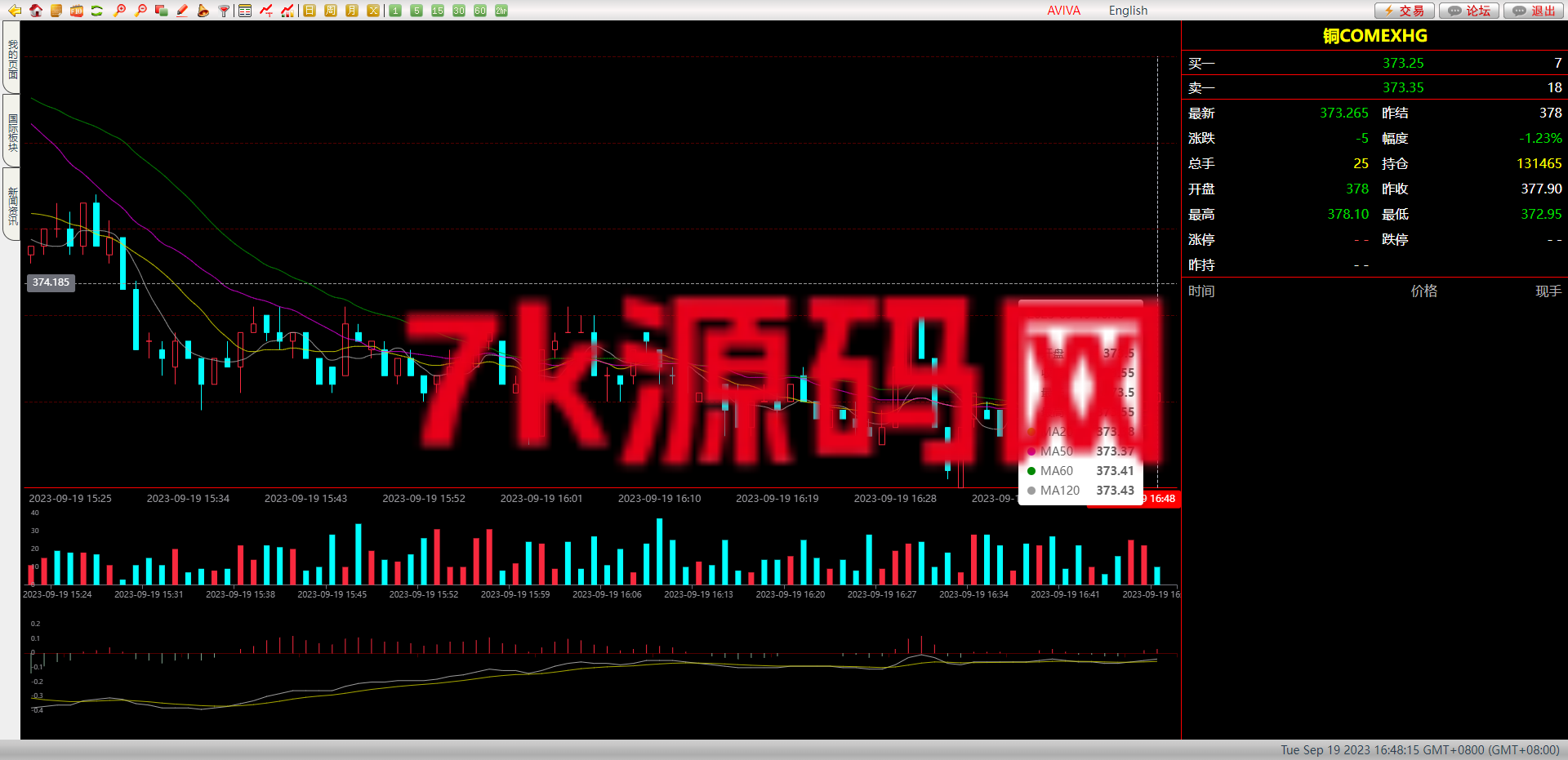Open the 我的页面 side tab
Screen dimensions: 1568x760
tap(12, 57)
